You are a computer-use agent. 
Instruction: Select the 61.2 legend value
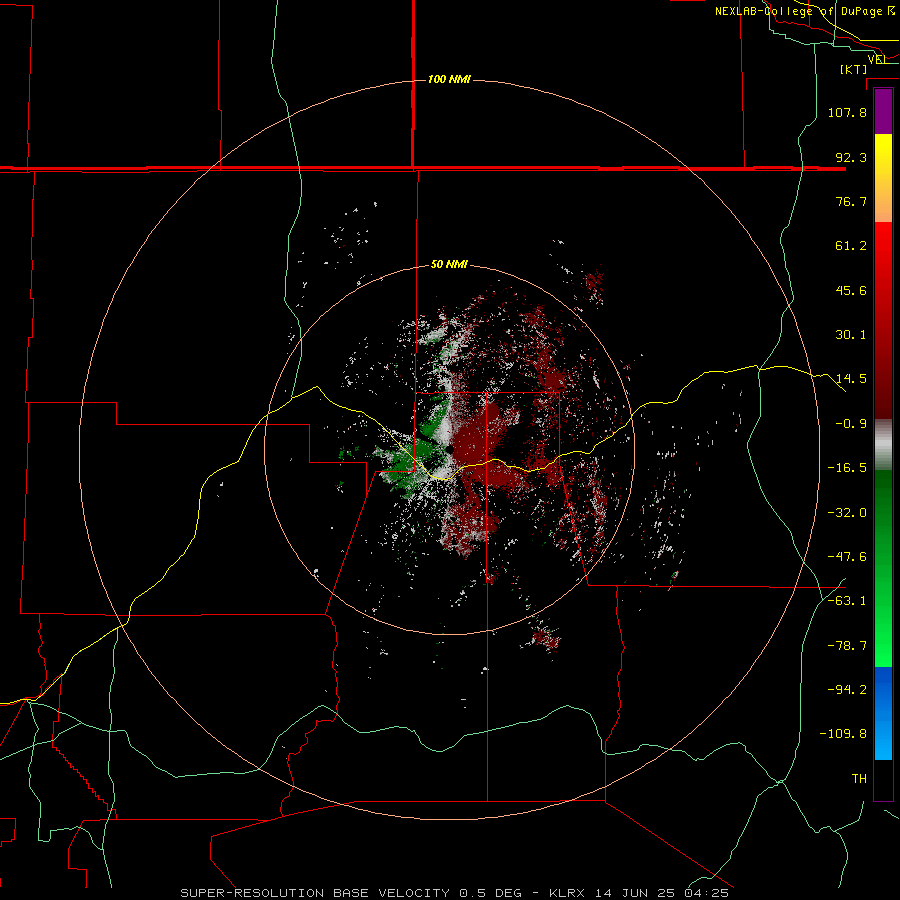point(851,246)
